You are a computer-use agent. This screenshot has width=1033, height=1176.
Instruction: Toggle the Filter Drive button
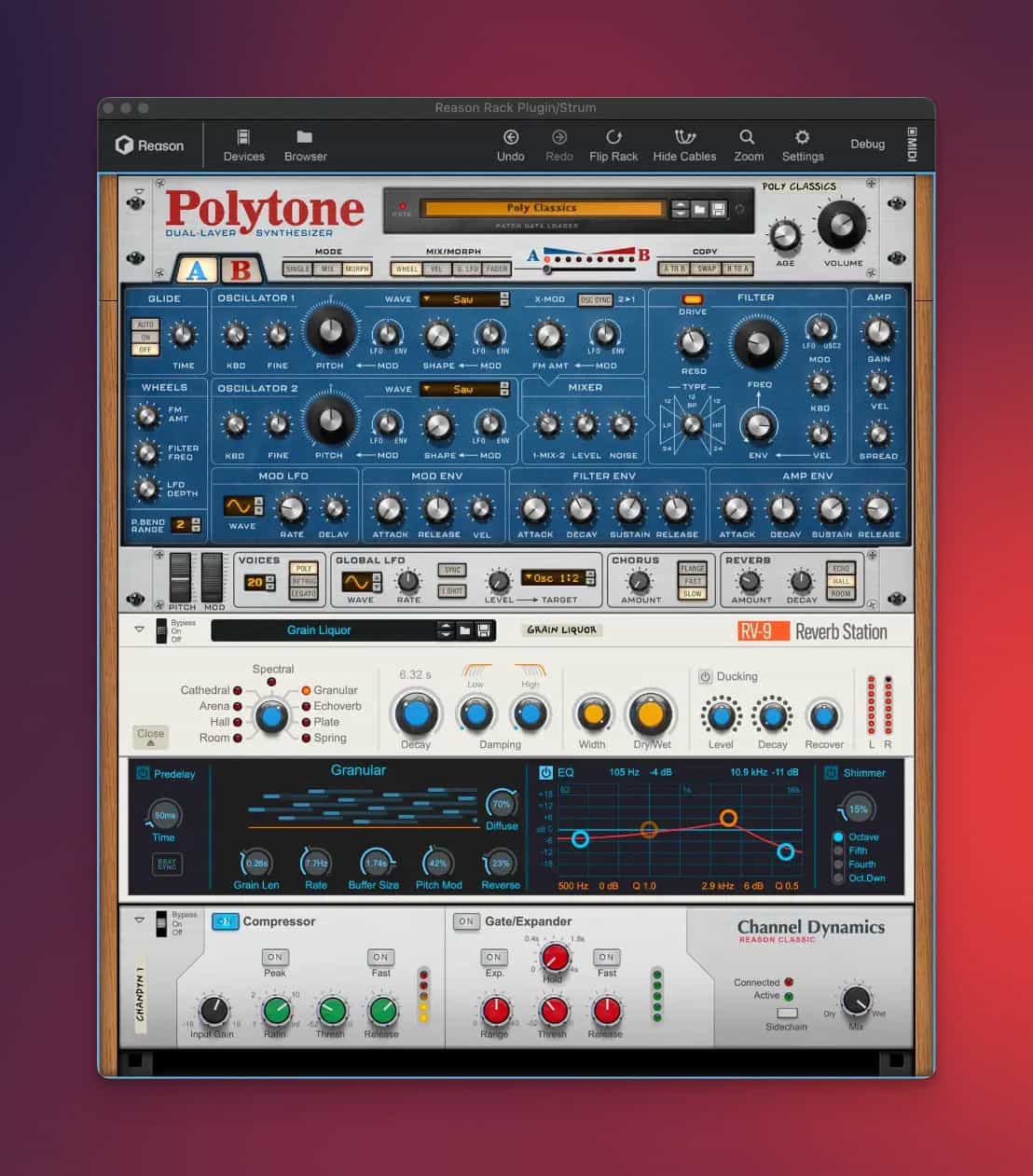click(x=693, y=299)
